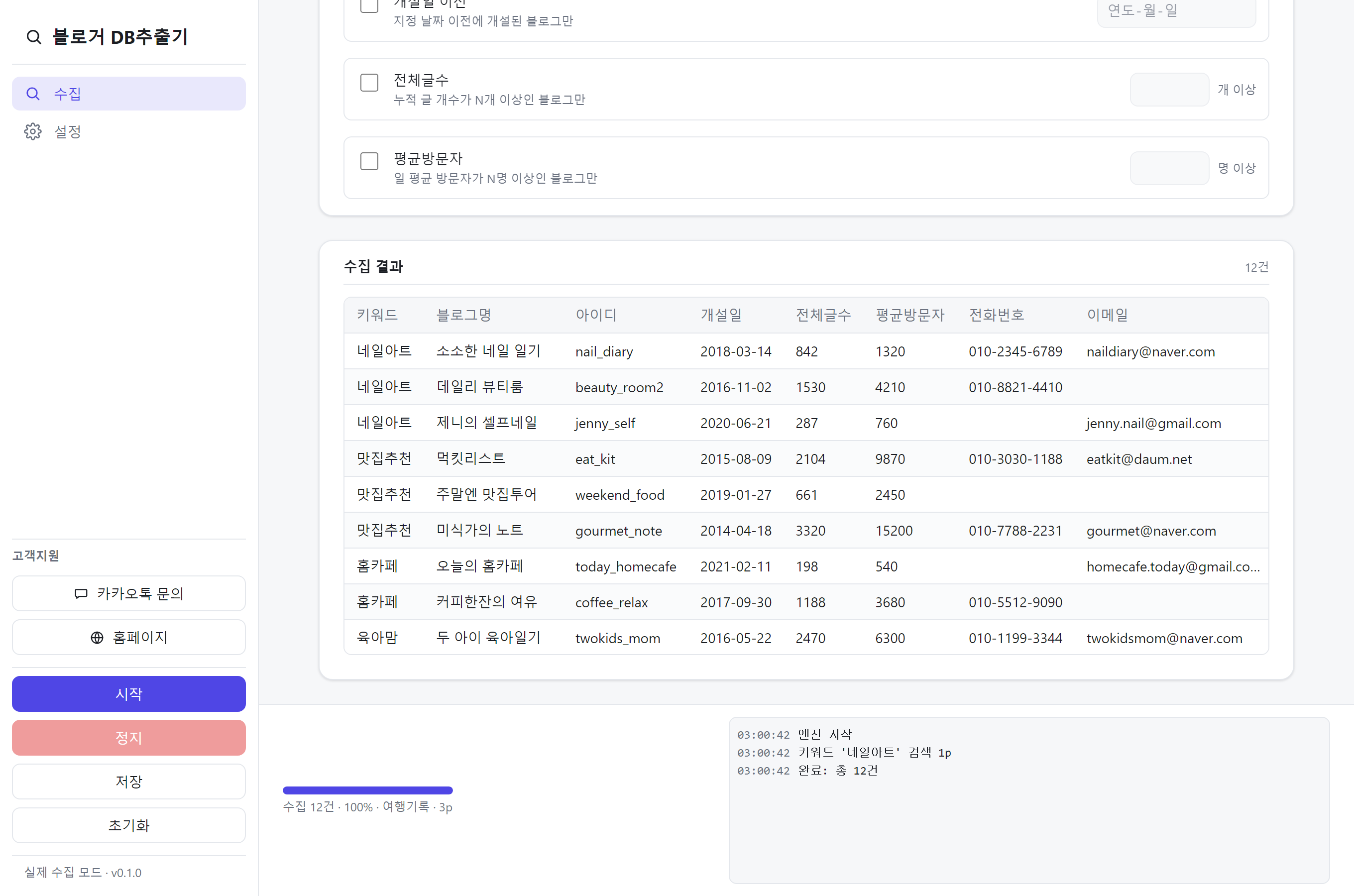Click the 카카오톡 문의 button
This screenshot has width=1354, height=896.
(128, 594)
